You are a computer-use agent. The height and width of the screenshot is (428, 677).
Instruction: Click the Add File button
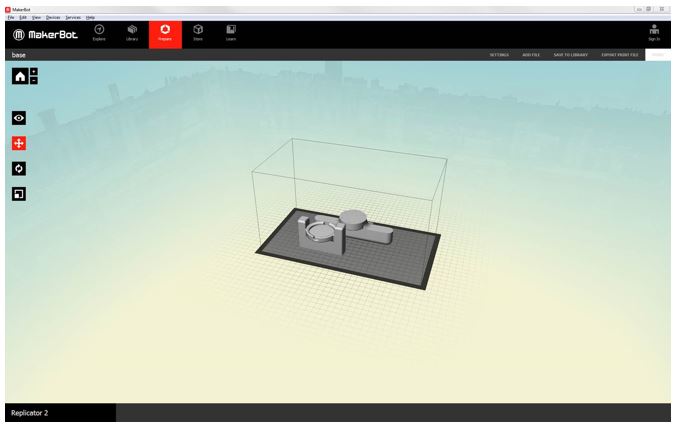click(531, 55)
